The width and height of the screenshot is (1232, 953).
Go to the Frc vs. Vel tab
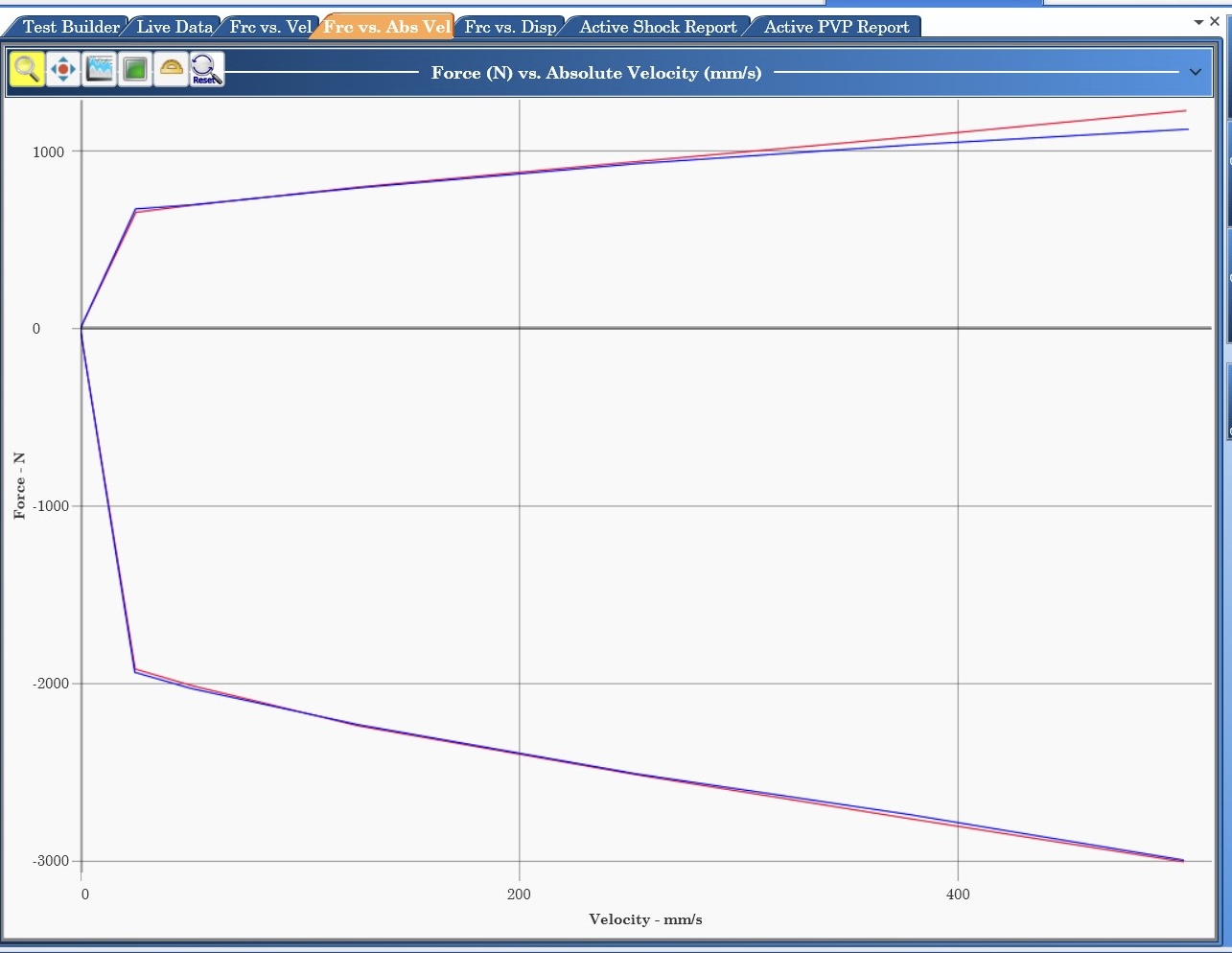269,27
